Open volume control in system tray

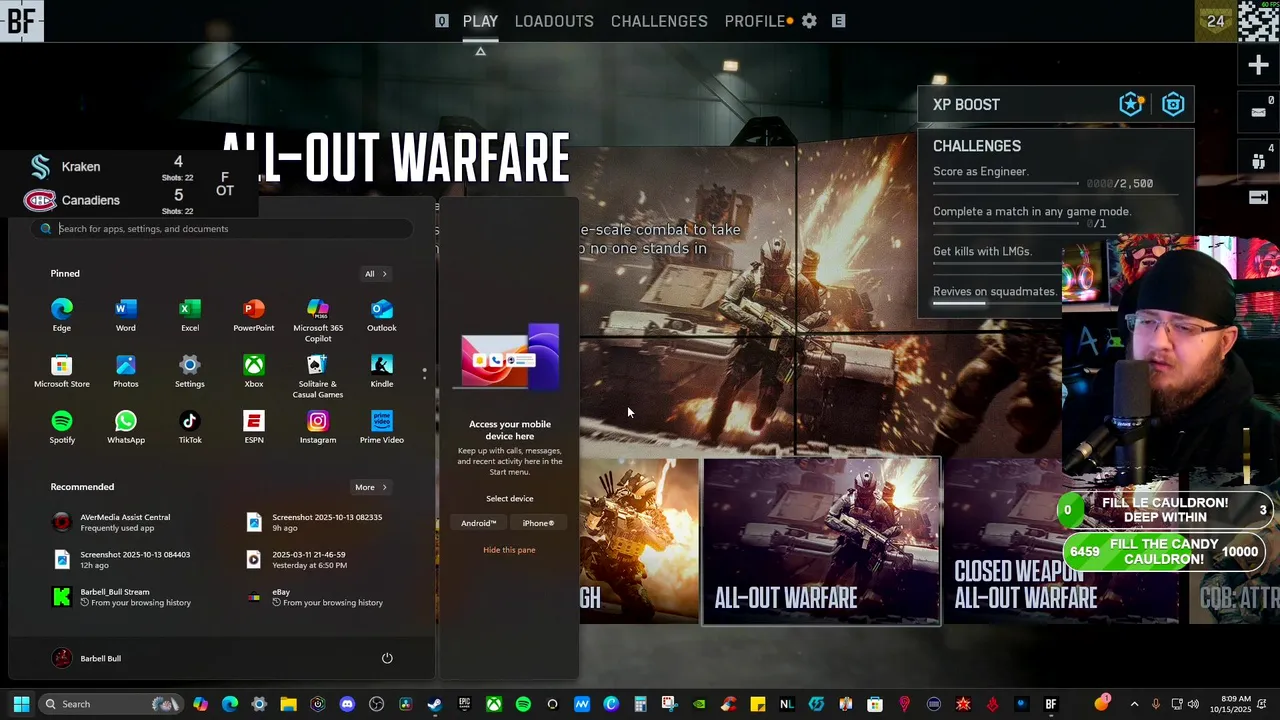1192,704
